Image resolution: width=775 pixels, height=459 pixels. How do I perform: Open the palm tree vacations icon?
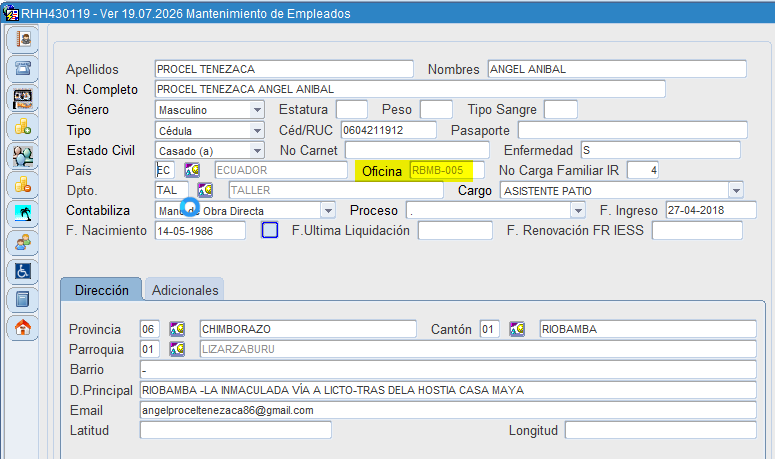23,214
